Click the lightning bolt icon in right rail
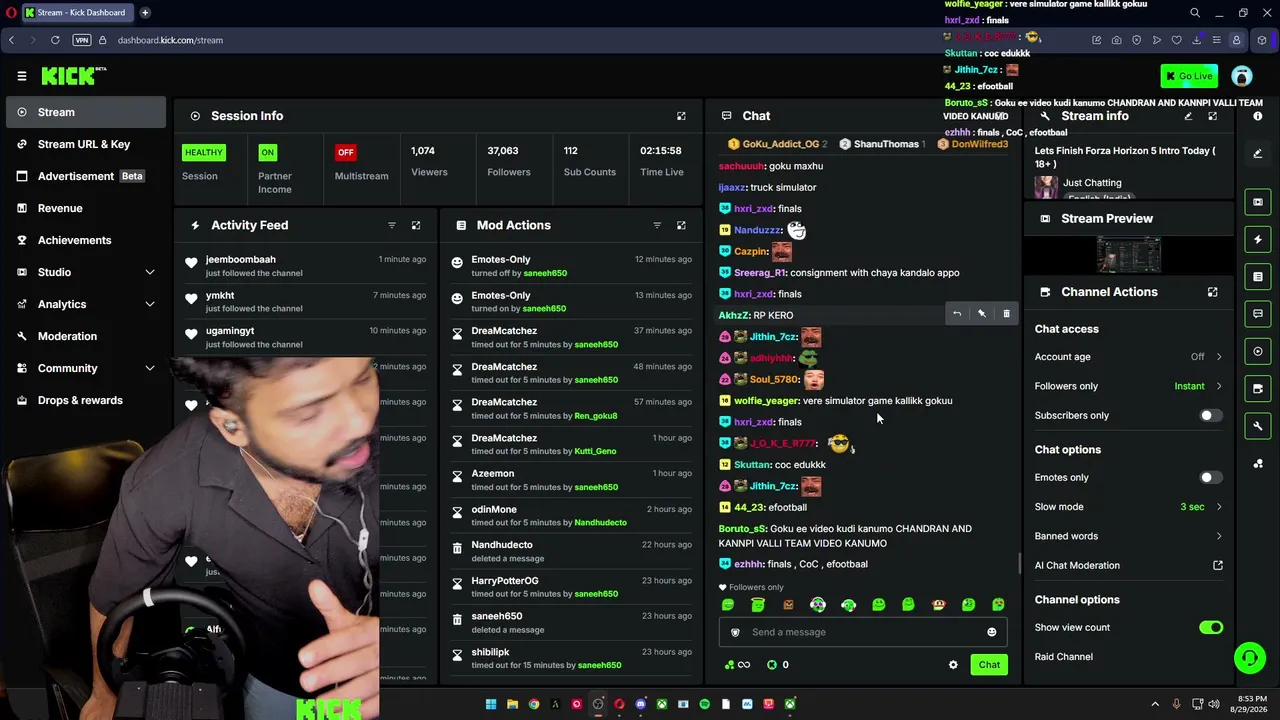The width and height of the screenshot is (1280, 720). point(1258,239)
